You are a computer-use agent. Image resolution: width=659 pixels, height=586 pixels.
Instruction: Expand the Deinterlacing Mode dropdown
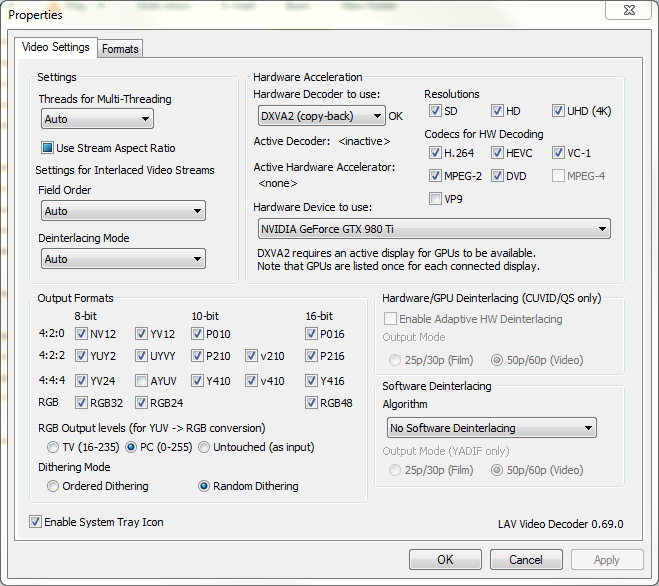point(123,259)
